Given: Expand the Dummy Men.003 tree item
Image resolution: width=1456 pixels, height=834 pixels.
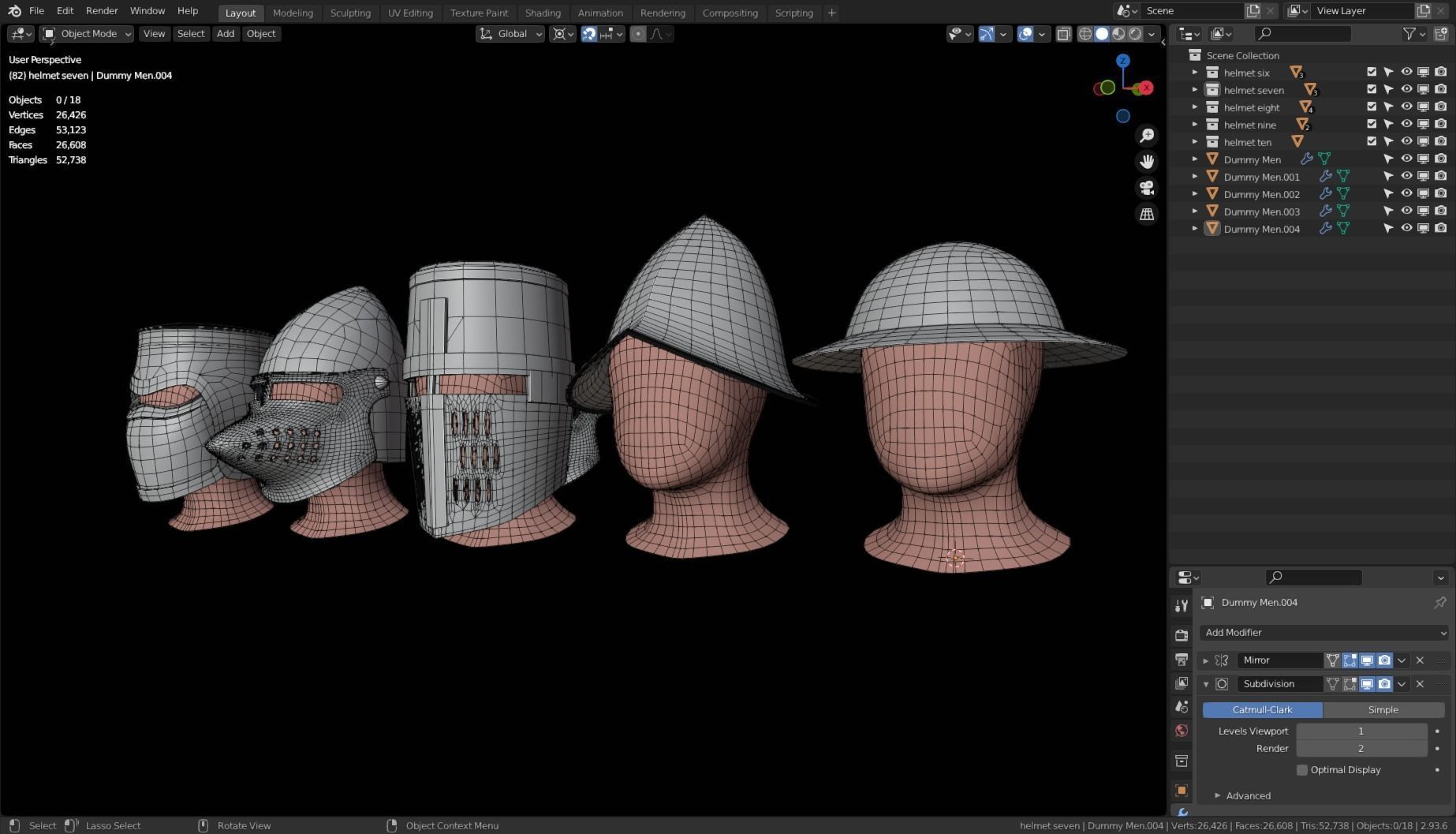Looking at the screenshot, I should 1195,211.
